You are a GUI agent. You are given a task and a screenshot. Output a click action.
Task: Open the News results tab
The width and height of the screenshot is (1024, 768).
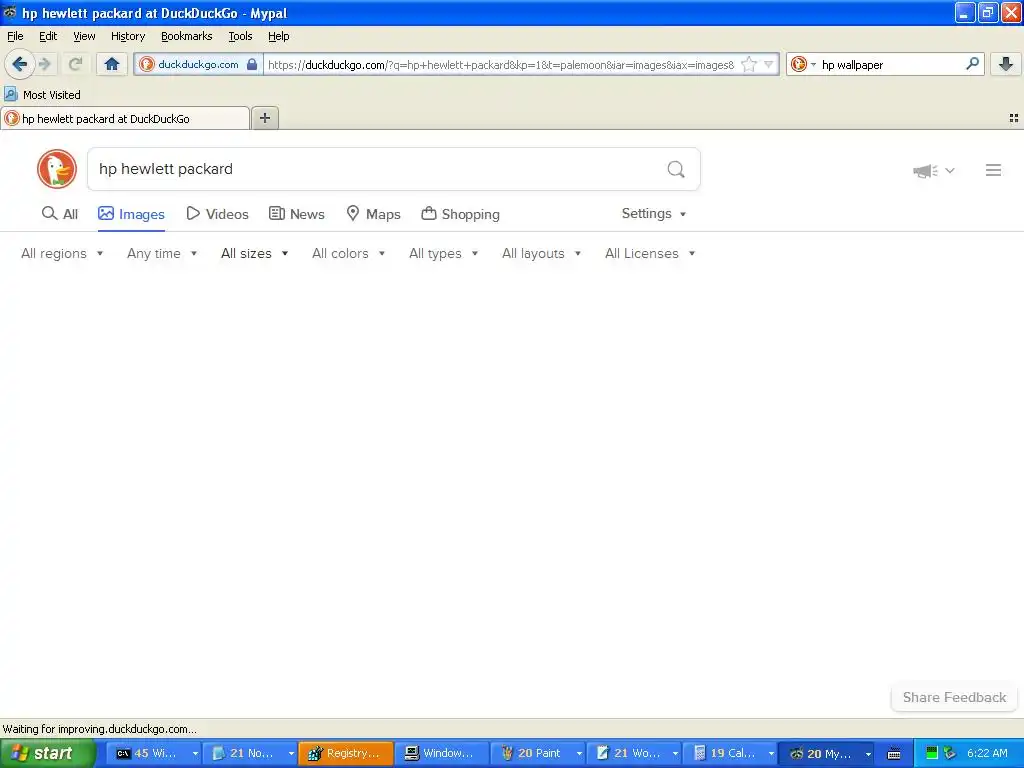[297, 214]
